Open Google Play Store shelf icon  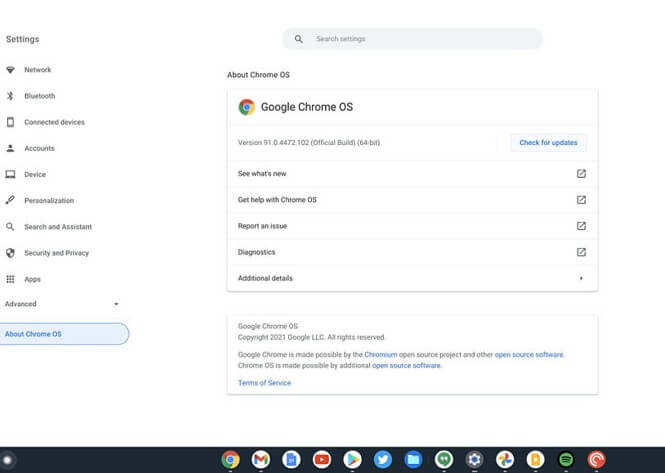click(352, 460)
